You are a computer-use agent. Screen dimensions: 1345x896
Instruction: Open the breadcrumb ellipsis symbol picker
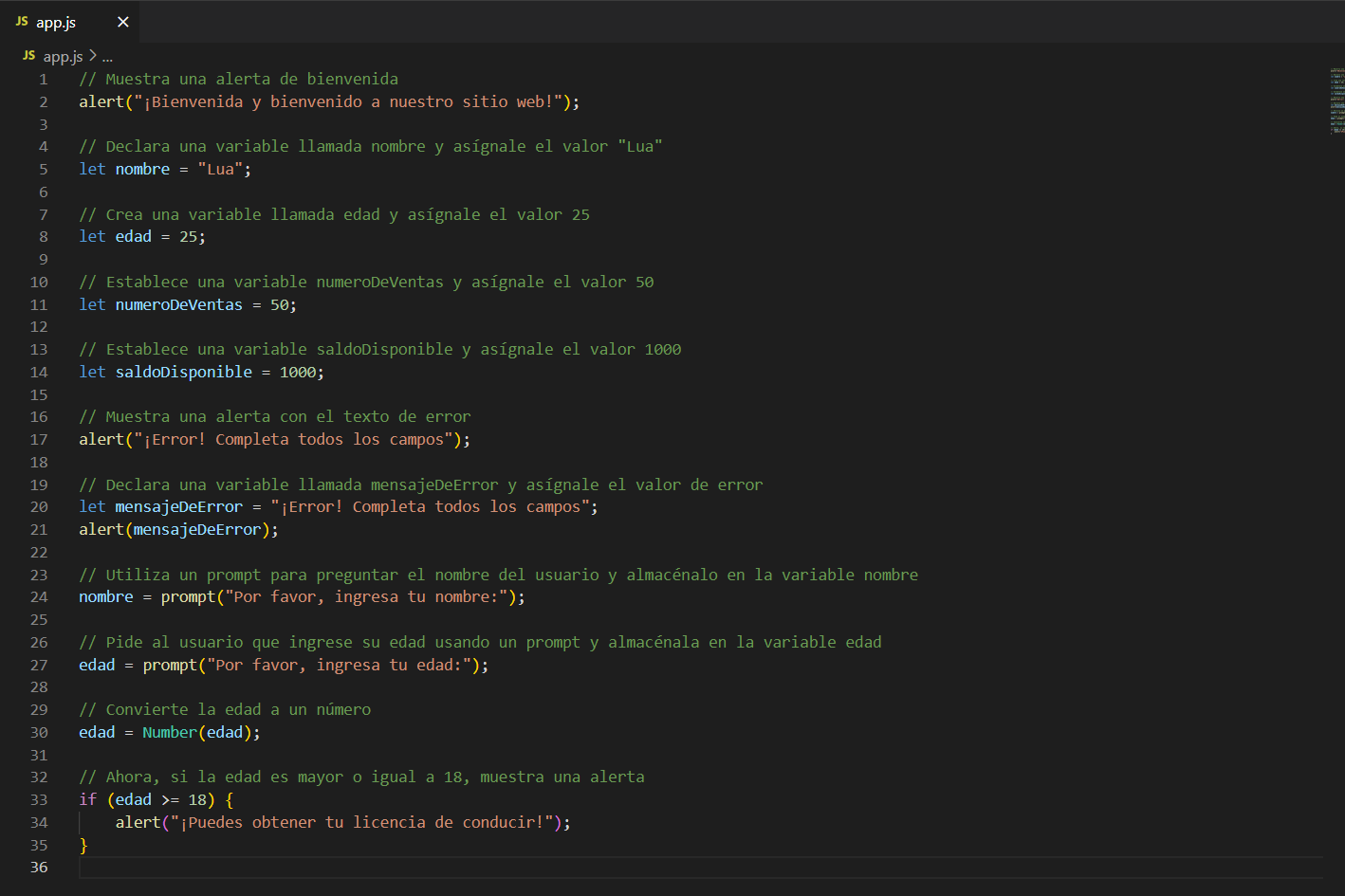click(107, 57)
